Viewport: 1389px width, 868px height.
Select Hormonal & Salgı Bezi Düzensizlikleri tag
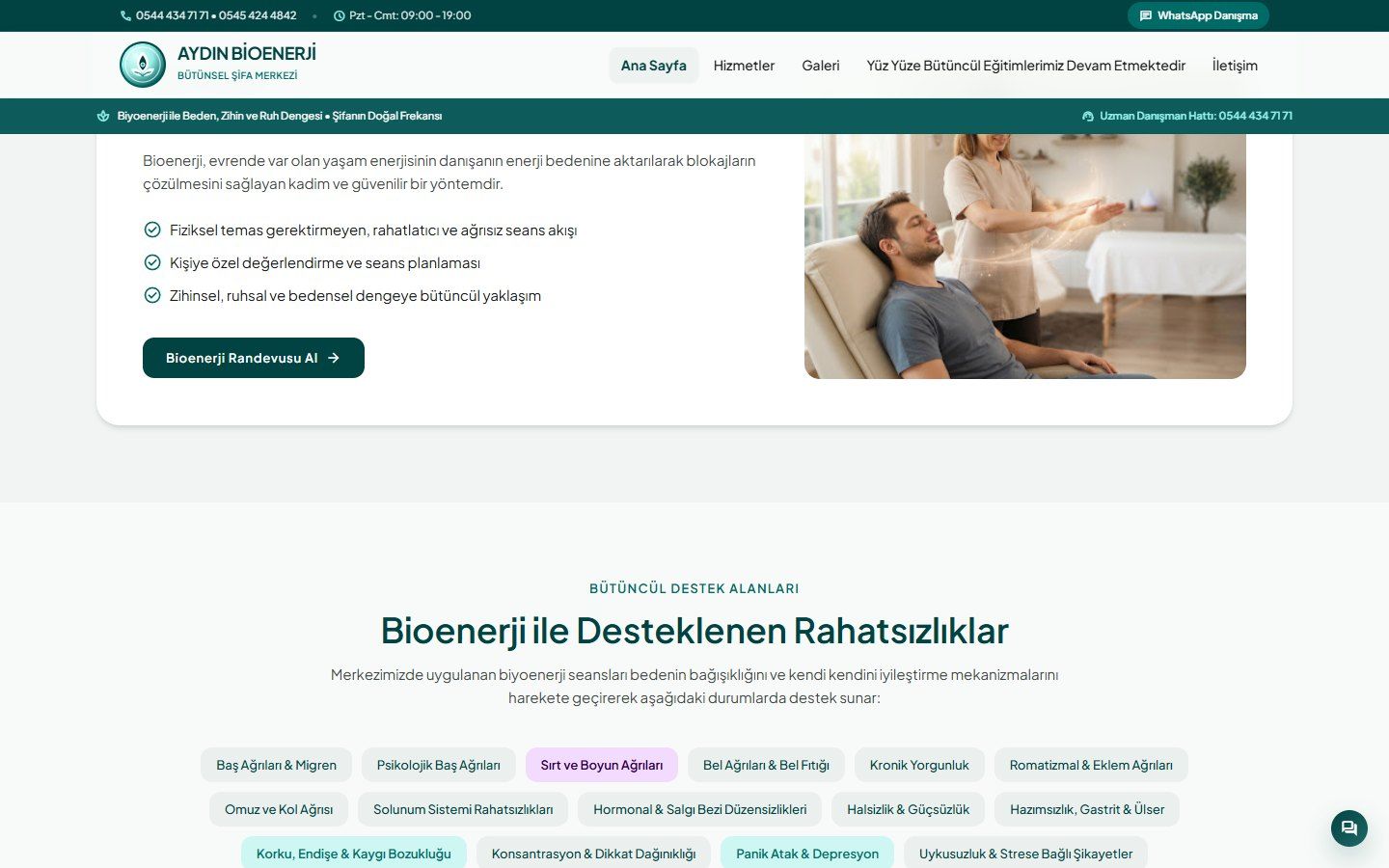pos(700,809)
